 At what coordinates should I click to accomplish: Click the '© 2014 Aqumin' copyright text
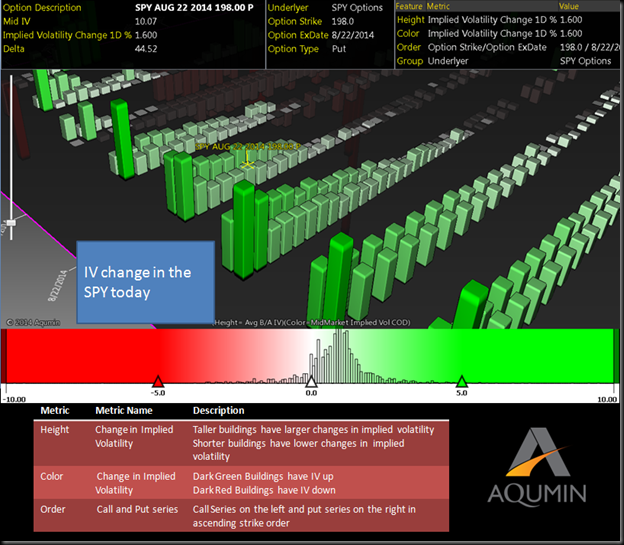tap(33, 322)
